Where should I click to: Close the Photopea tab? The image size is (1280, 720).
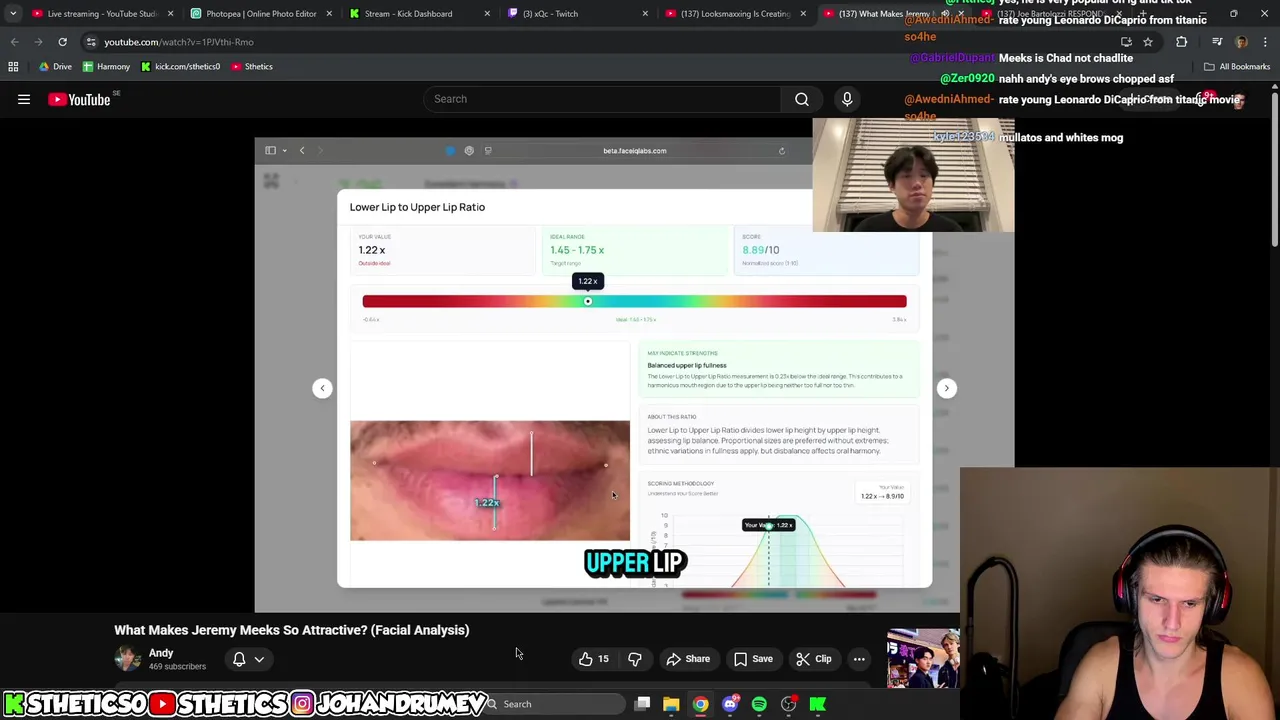coord(330,14)
